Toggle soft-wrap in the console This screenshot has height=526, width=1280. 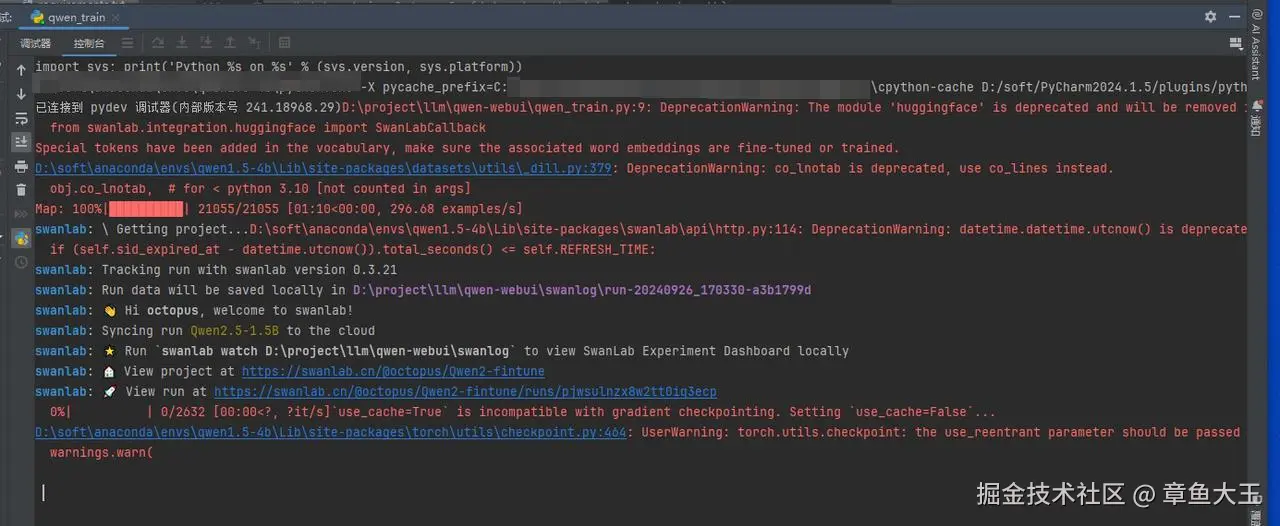point(21,118)
